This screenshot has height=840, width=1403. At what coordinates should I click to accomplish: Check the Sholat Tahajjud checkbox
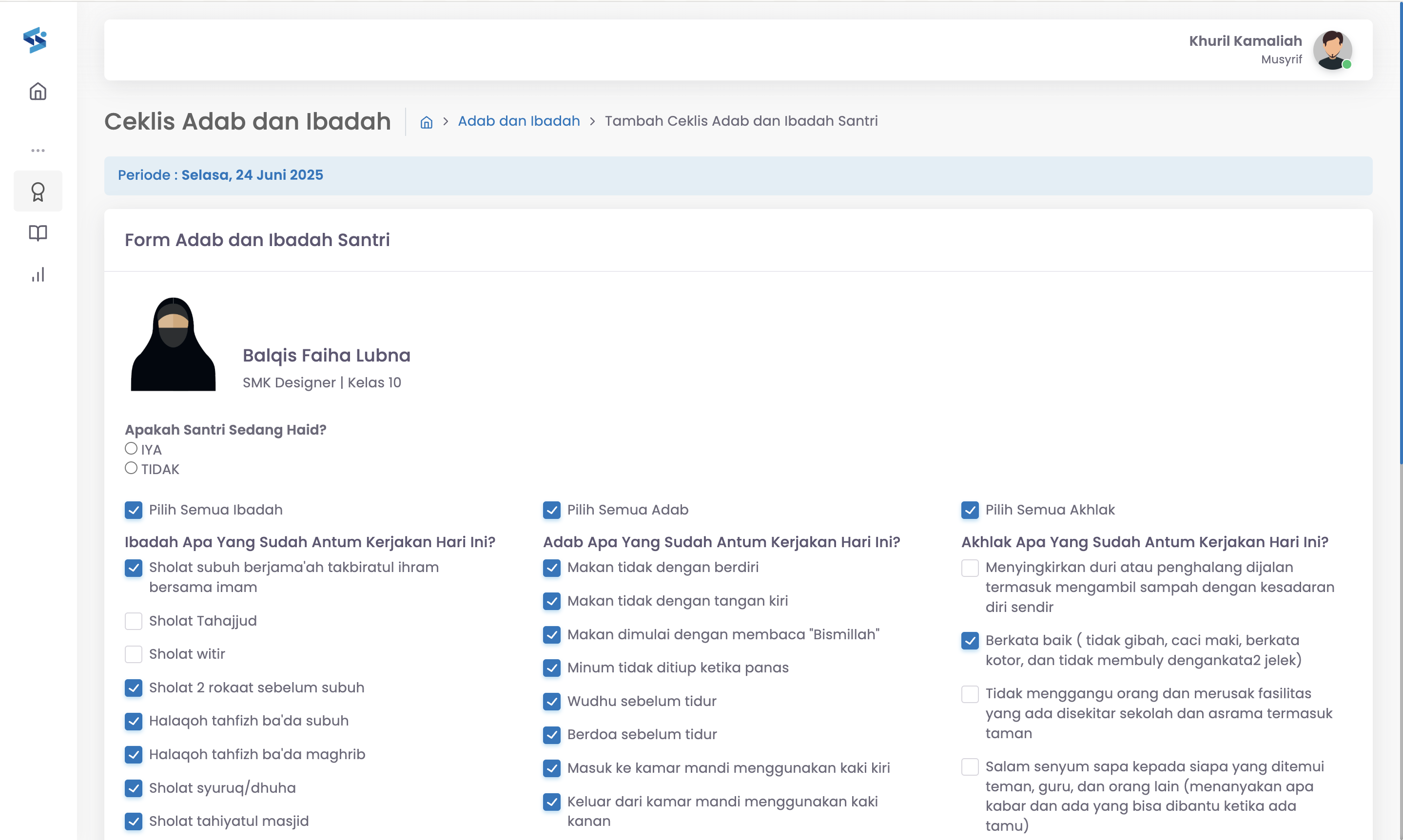click(x=134, y=621)
